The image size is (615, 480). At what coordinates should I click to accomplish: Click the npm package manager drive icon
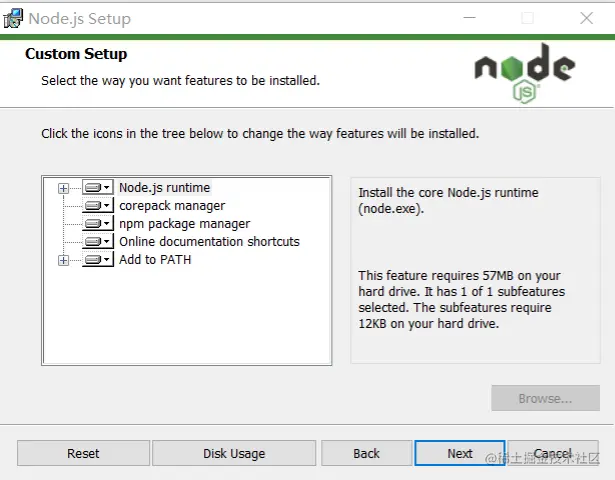point(97,224)
